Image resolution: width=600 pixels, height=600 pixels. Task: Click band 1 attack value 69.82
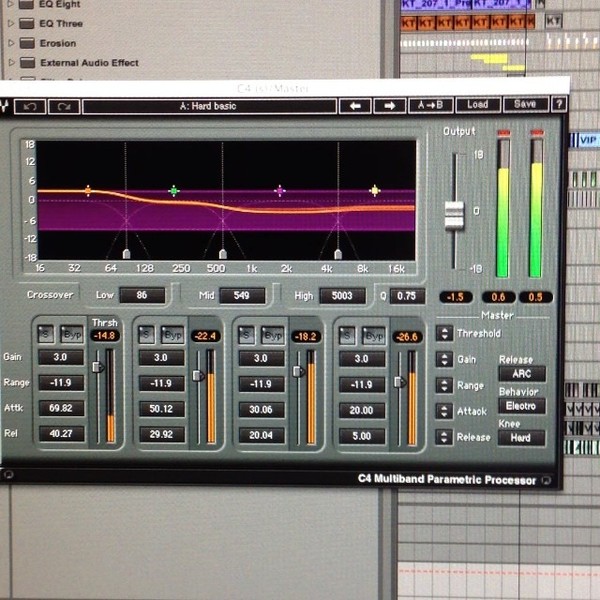61,408
